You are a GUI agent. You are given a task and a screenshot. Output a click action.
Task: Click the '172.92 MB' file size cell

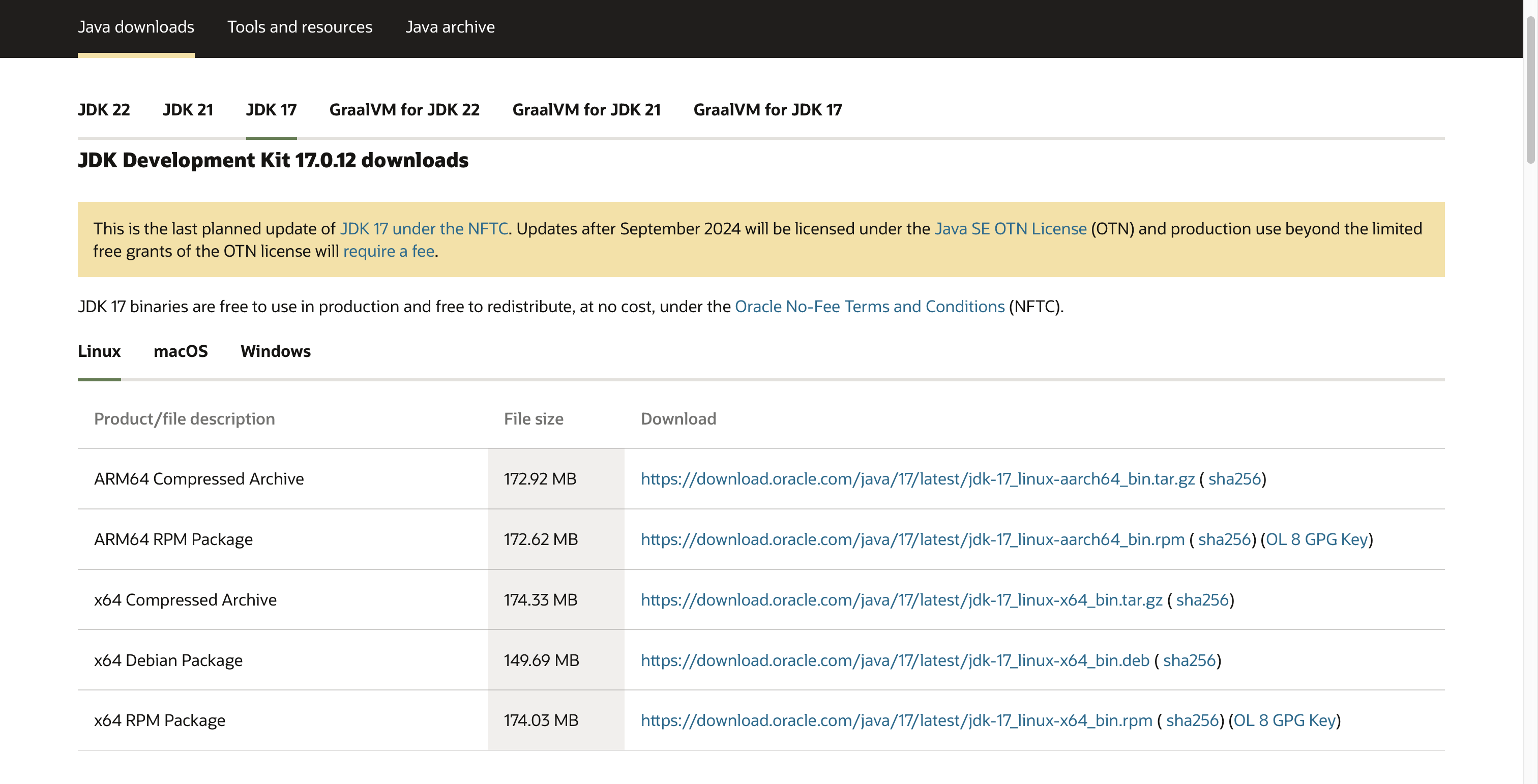click(x=556, y=478)
